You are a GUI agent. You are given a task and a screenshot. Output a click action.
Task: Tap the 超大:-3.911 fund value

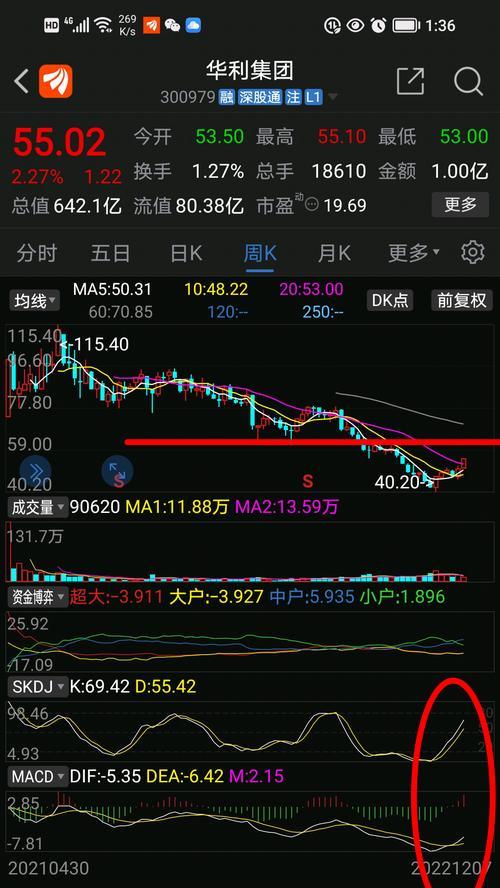click(116, 596)
